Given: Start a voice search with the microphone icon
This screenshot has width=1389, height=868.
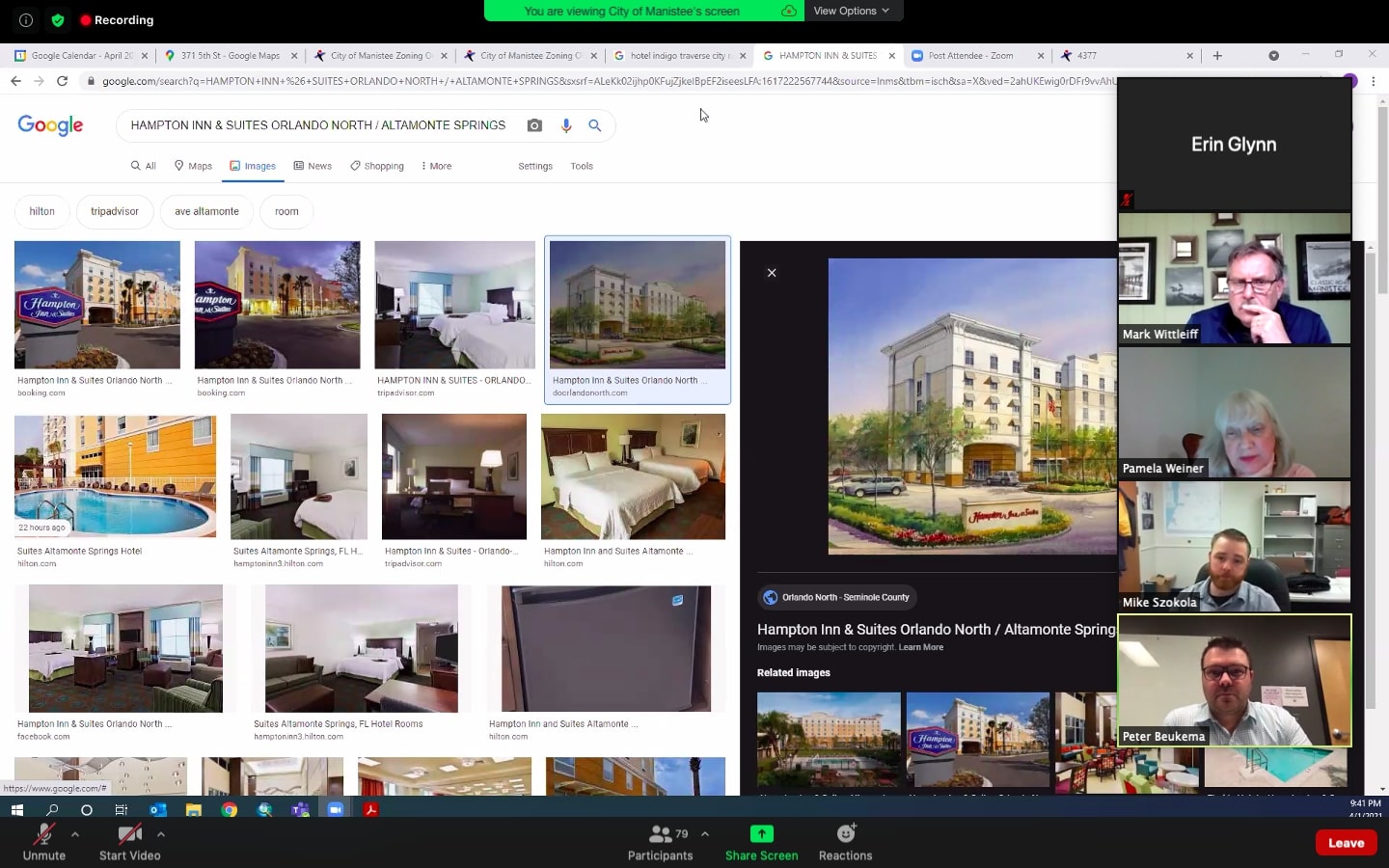Looking at the screenshot, I should 566,125.
